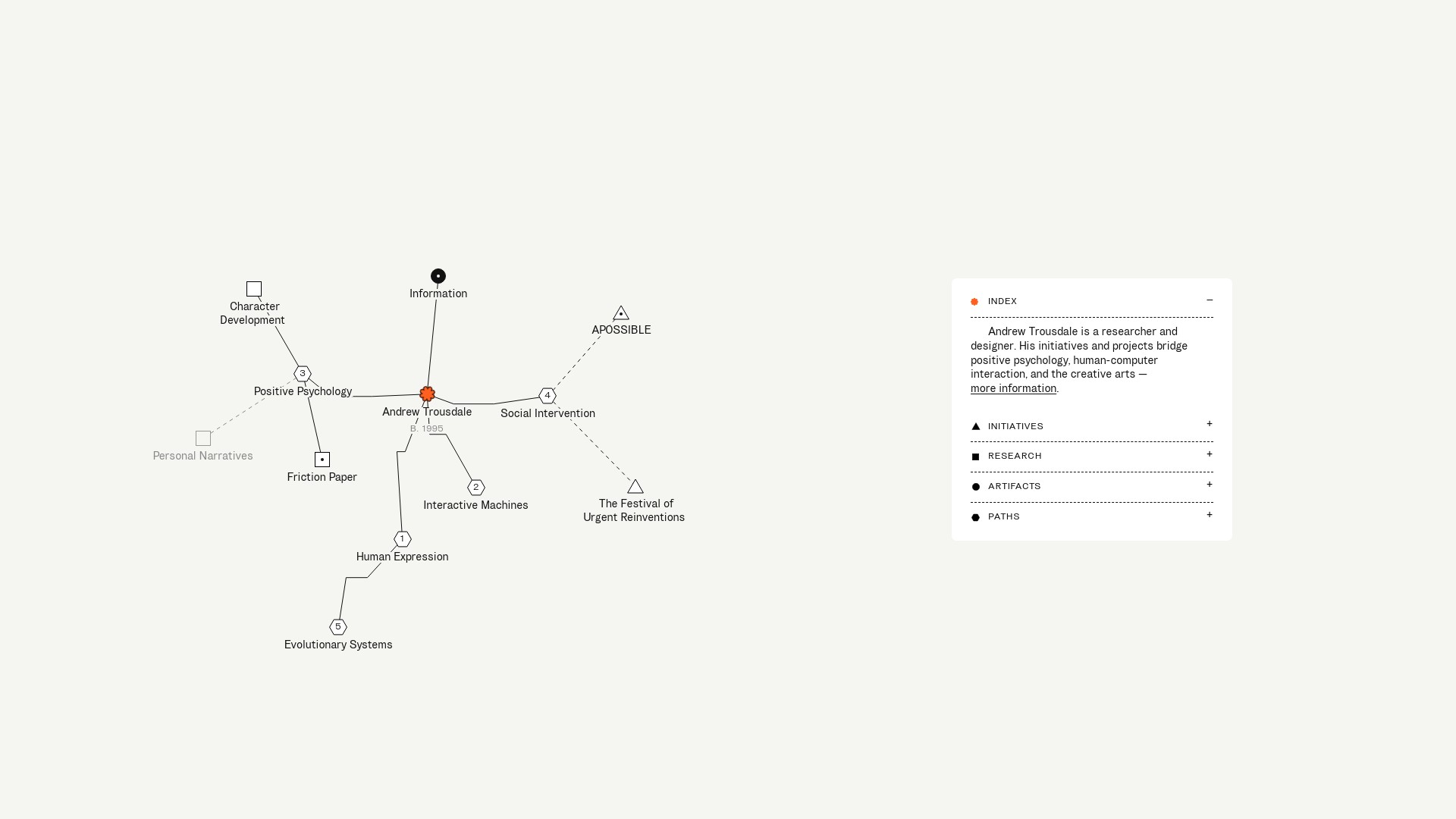Viewport: 1456px width, 819px height.
Task: Click the faded Personal Narratives square node
Action: (203, 438)
